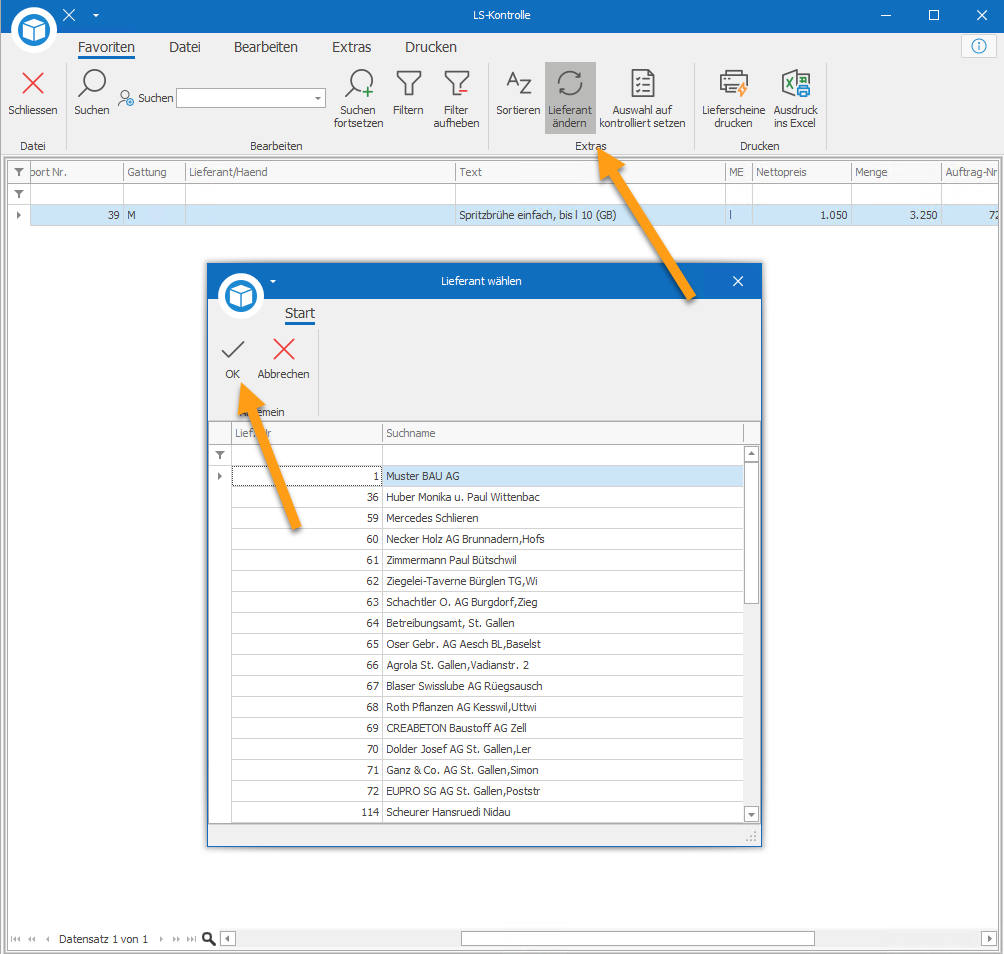Click Lieferscheine drucken icon
Viewport: 1004px width, 954px height.
(x=733, y=83)
